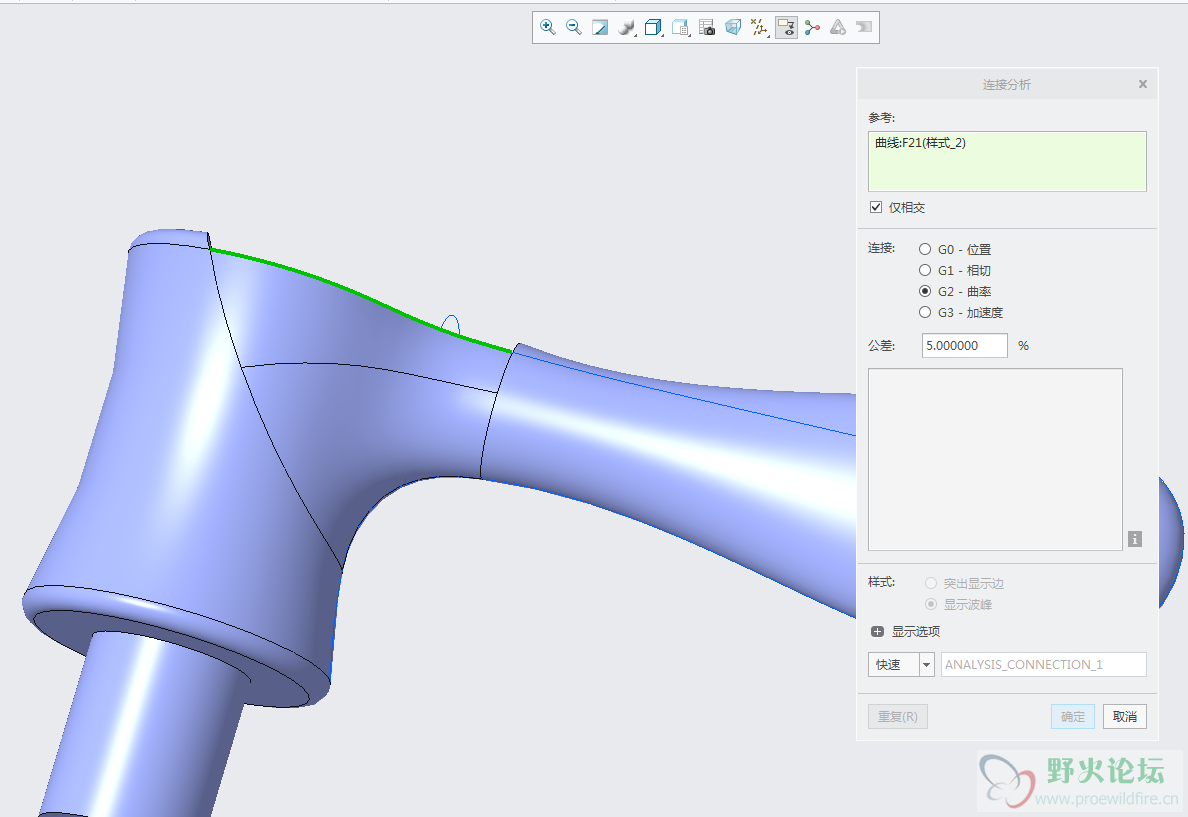Select the G2 - 曲率 connection option
Screen dimensions: 1188x817
tap(925, 291)
